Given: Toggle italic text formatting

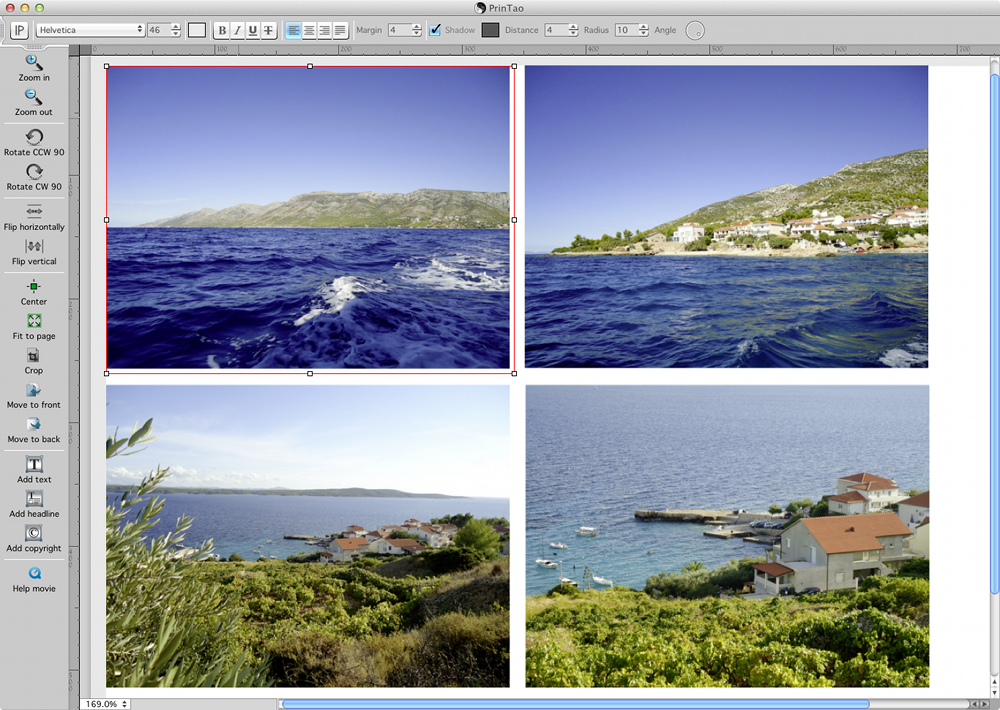Looking at the screenshot, I should pyautogui.click(x=237, y=30).
